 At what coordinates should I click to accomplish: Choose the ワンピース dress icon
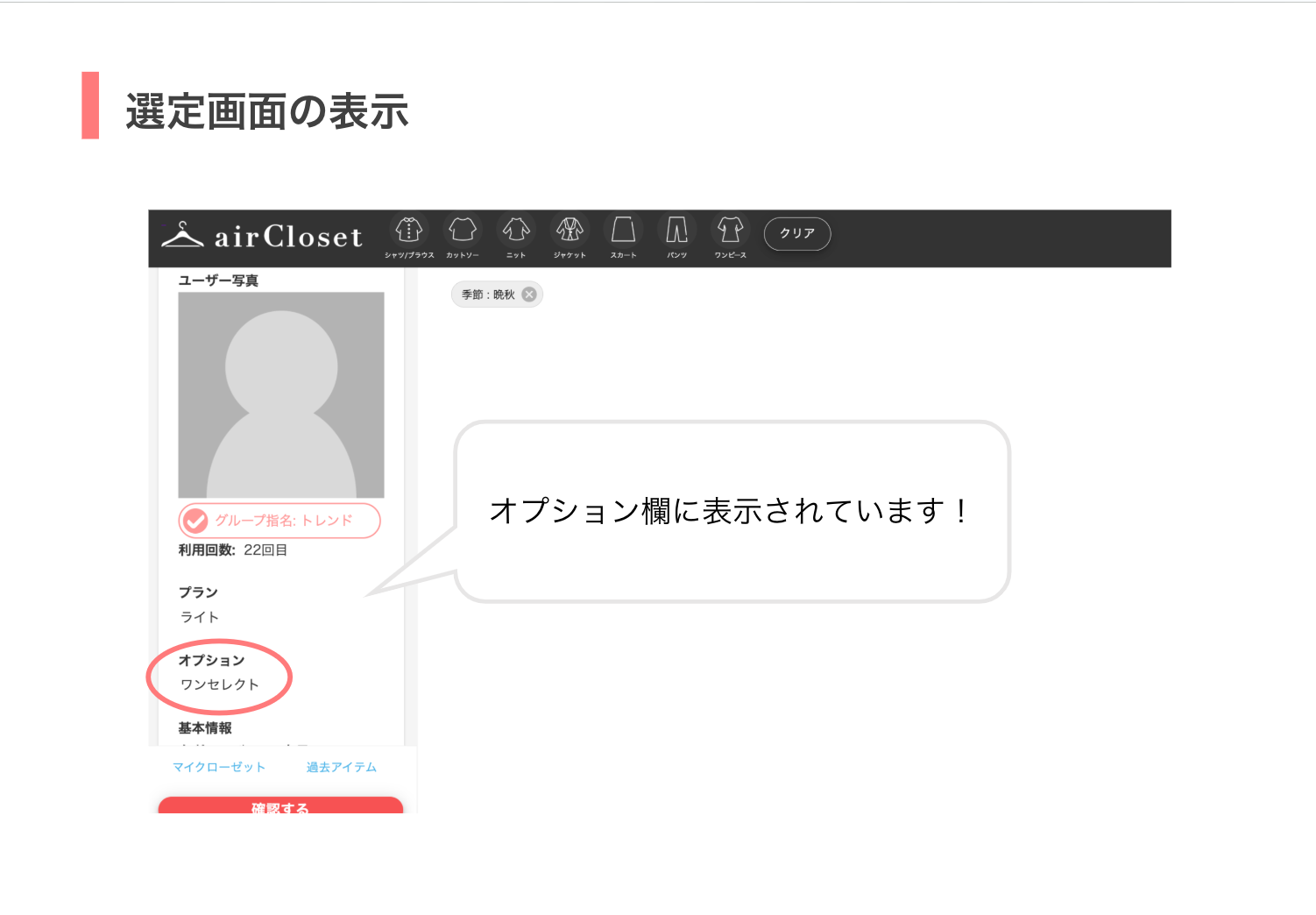730,231
